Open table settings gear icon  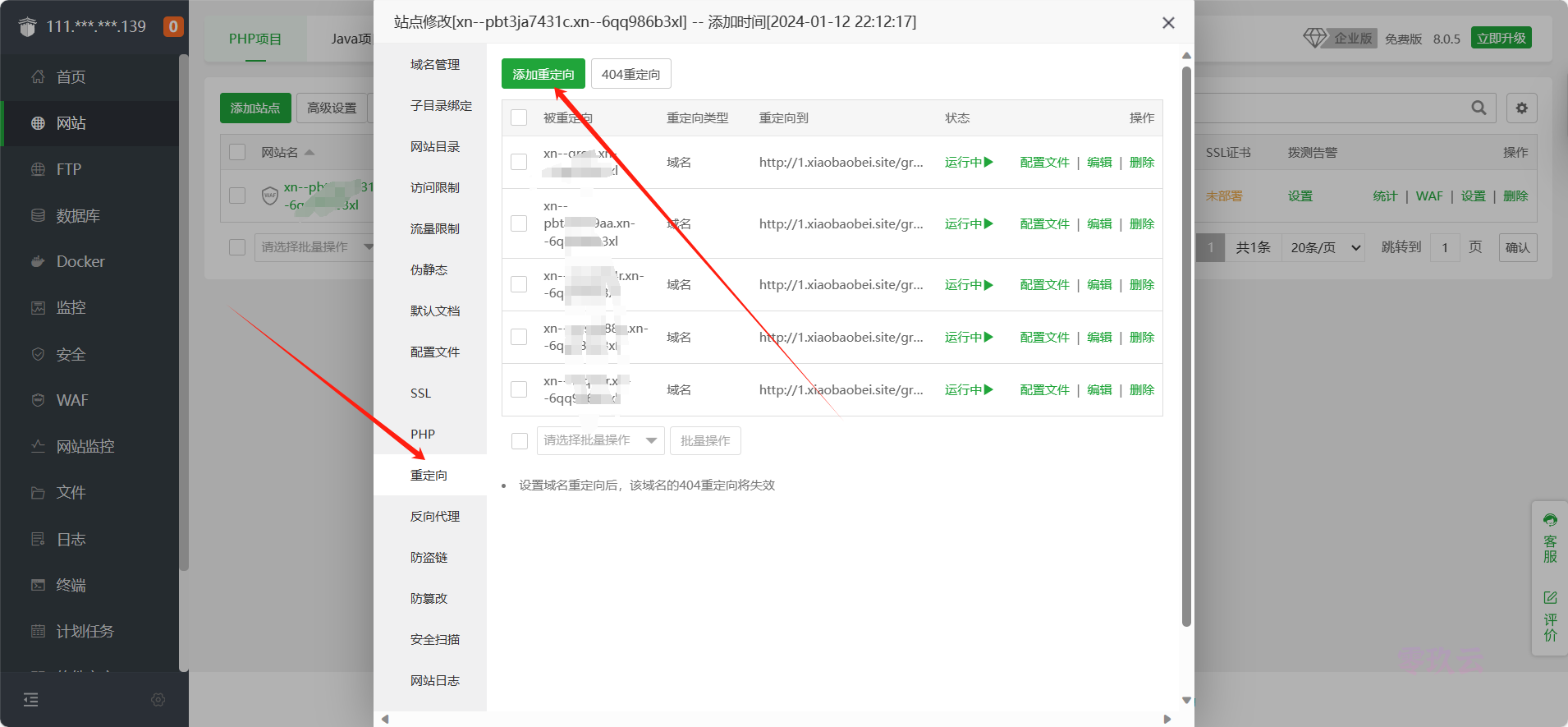(x=1521, y=108)
